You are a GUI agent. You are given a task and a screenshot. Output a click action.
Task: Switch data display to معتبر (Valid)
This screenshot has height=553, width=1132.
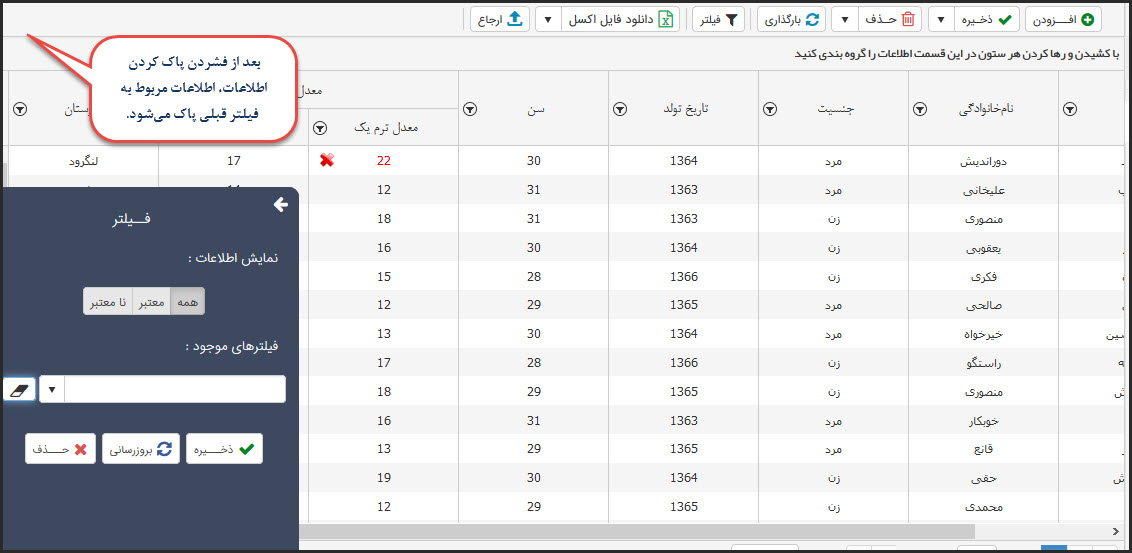[x=152, y=301]
